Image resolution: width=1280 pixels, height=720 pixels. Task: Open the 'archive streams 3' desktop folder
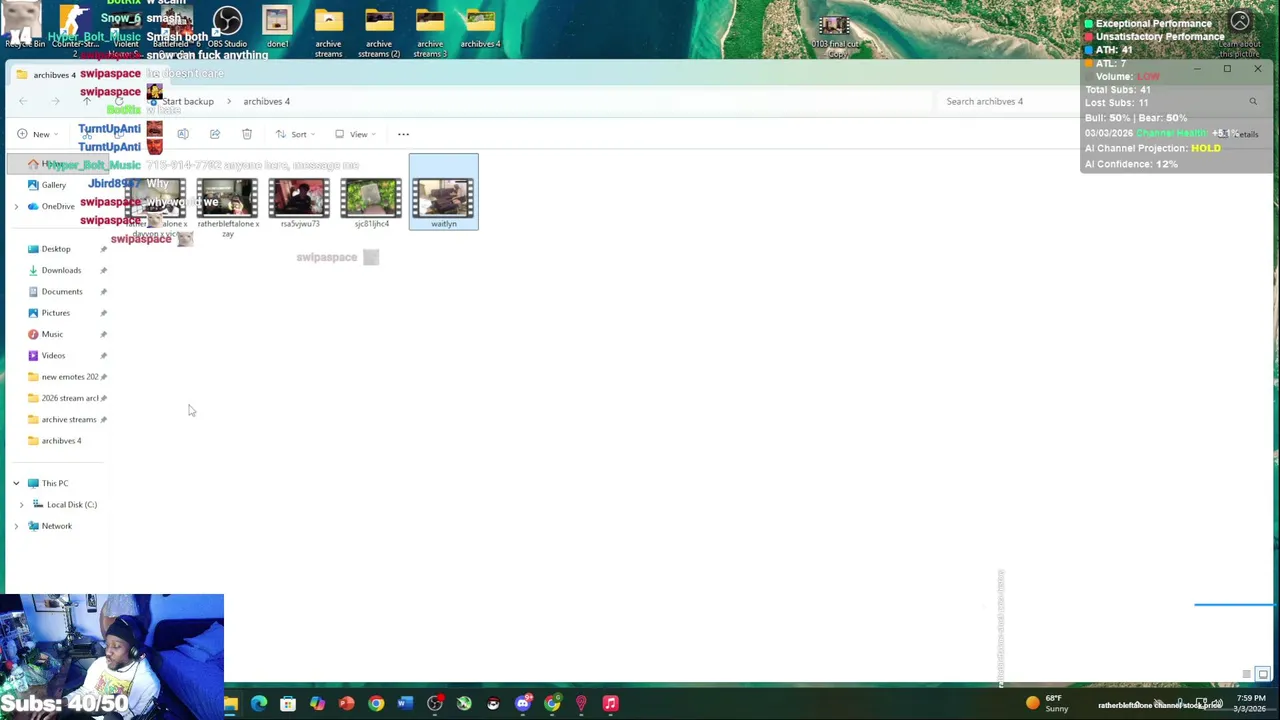coord(430,32)
